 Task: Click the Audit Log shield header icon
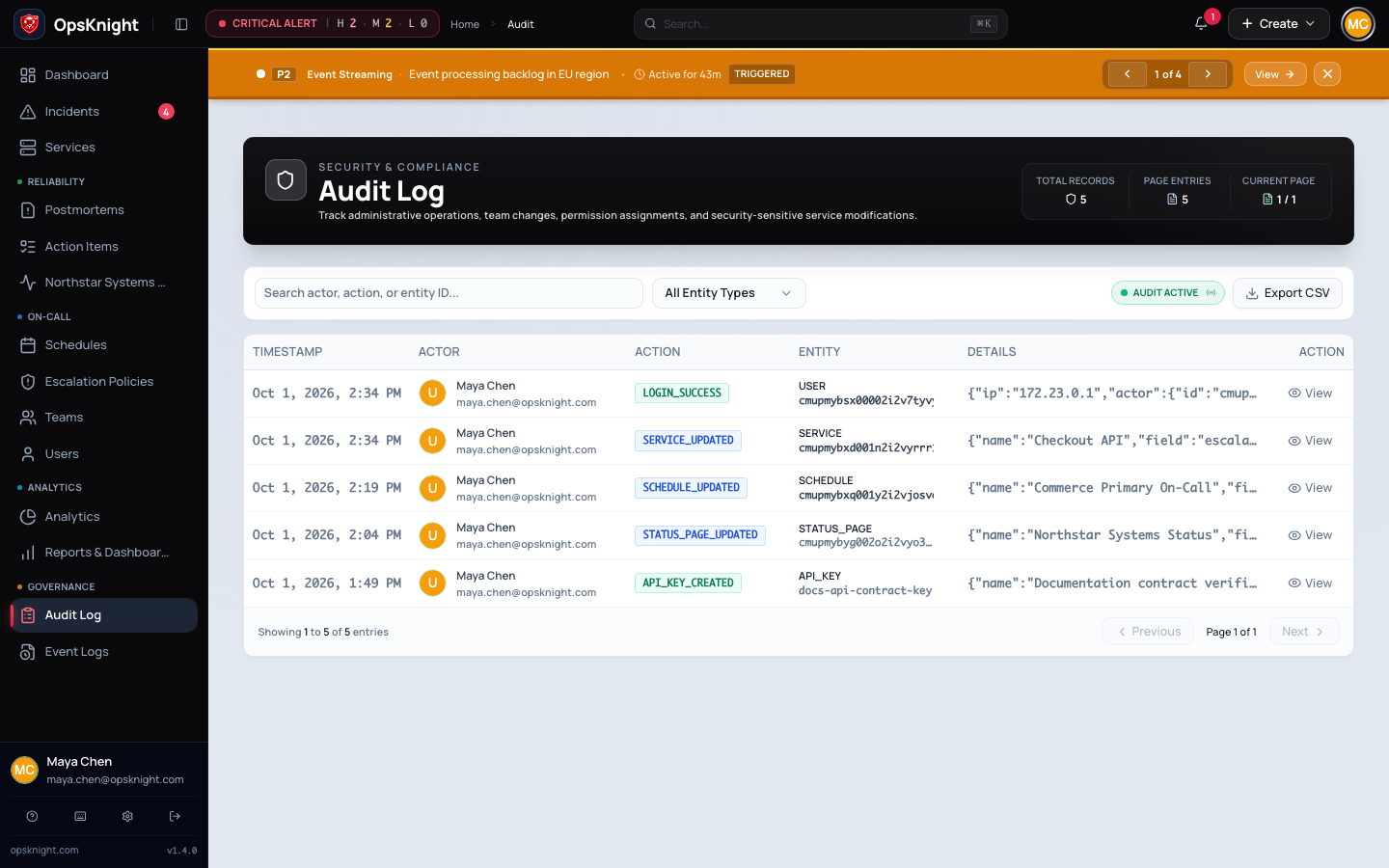(x=286, y=180)
